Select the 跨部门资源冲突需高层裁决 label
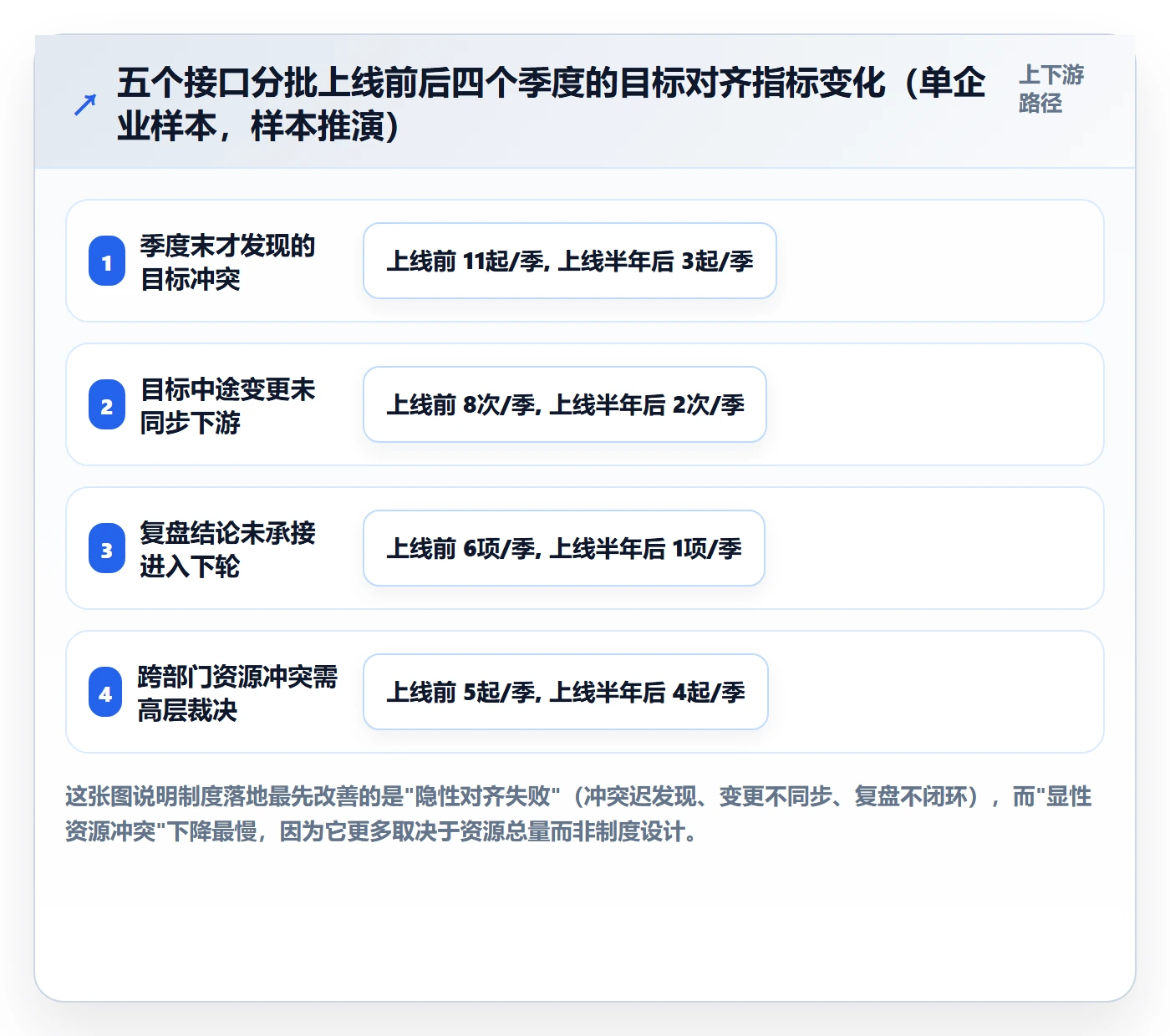Image resolution: width=1170 pixels, height=1036 pixels. pyautogui.click(x=237, y=693)
